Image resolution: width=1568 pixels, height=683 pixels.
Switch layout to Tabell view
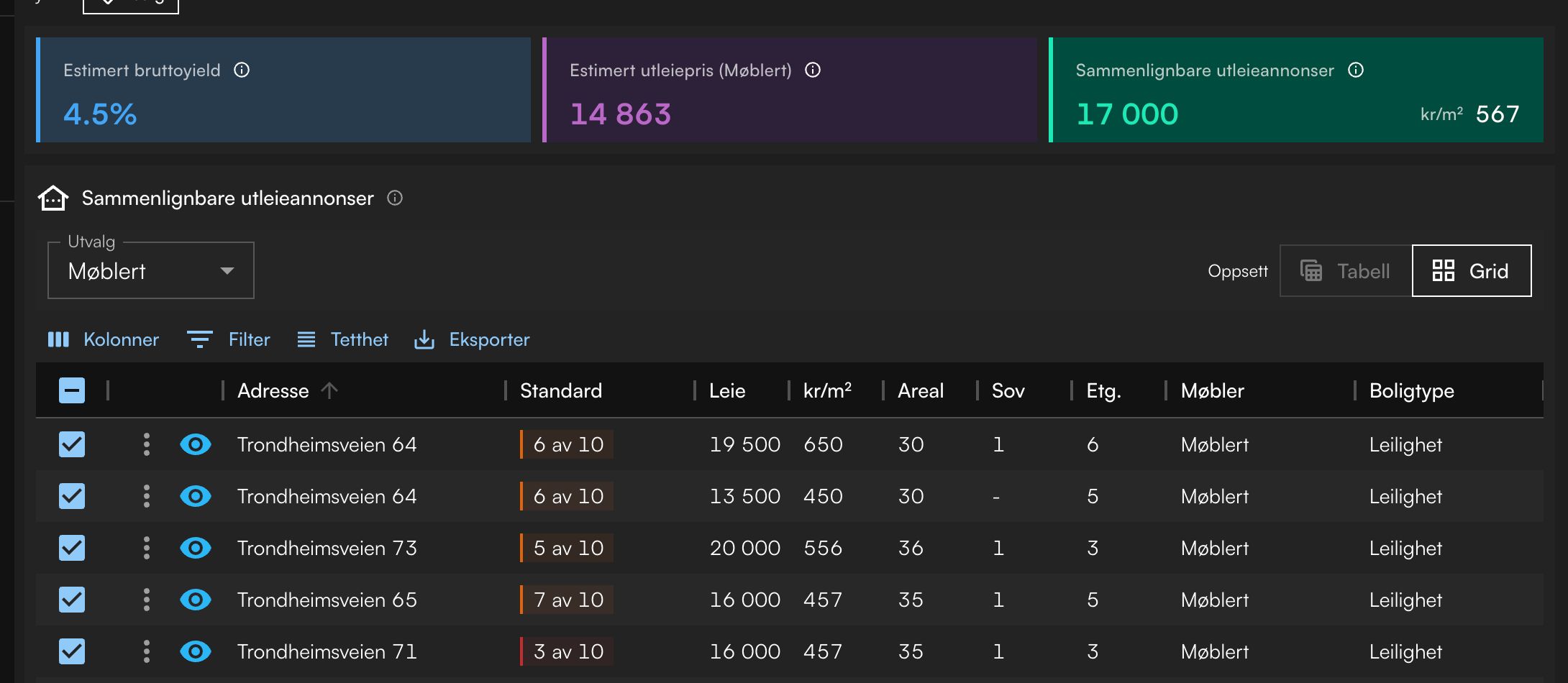click(1346, 271)
